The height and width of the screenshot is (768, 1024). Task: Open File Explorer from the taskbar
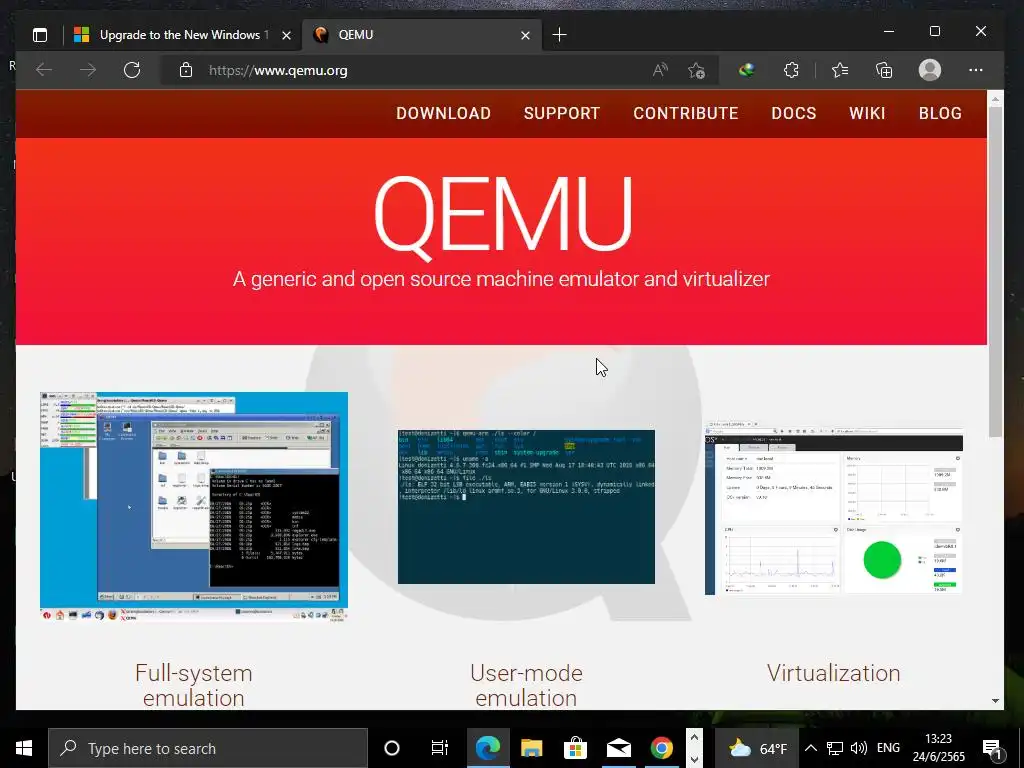pos(532,748)
